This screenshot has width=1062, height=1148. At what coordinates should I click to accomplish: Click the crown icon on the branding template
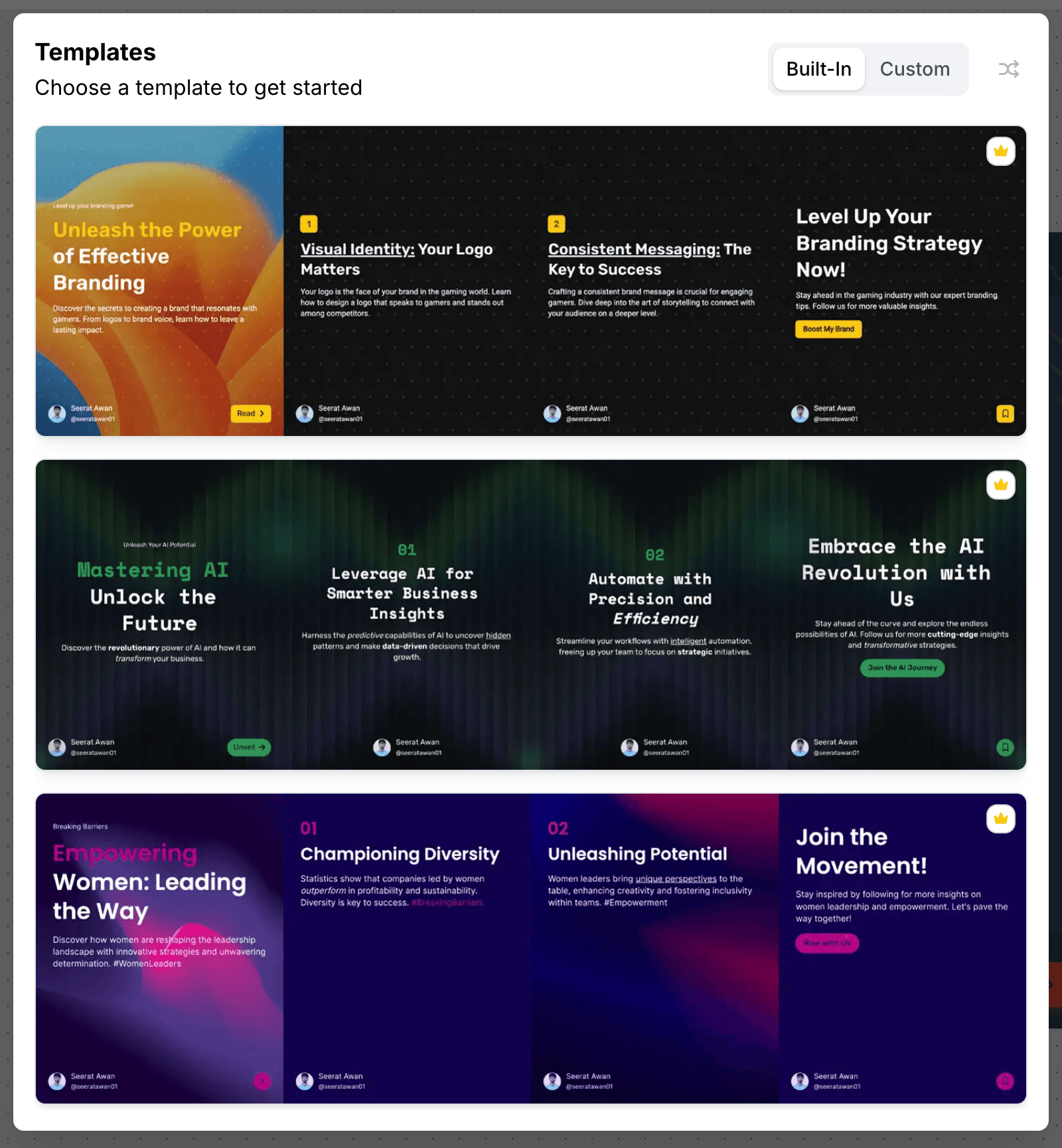click(1001, 151)
